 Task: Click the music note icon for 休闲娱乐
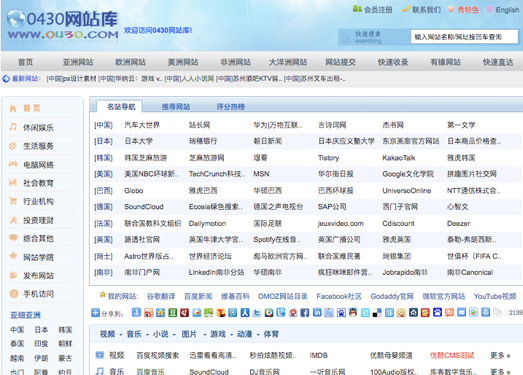pyautogui.click(x=13, y=127)
